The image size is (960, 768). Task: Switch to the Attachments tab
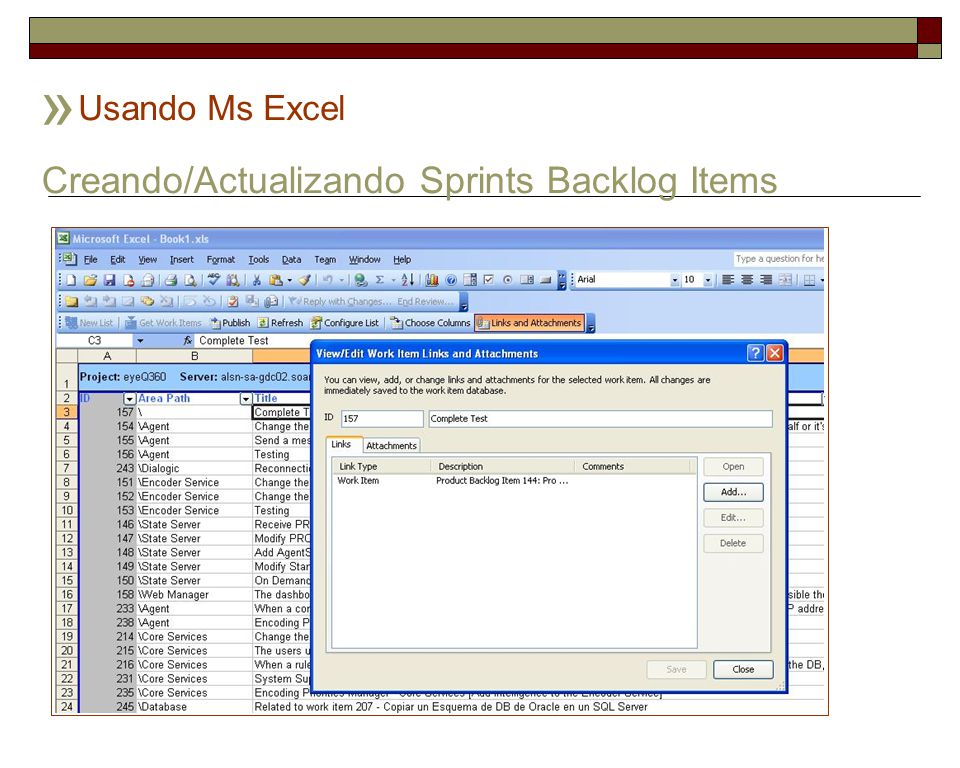point(391,446)
